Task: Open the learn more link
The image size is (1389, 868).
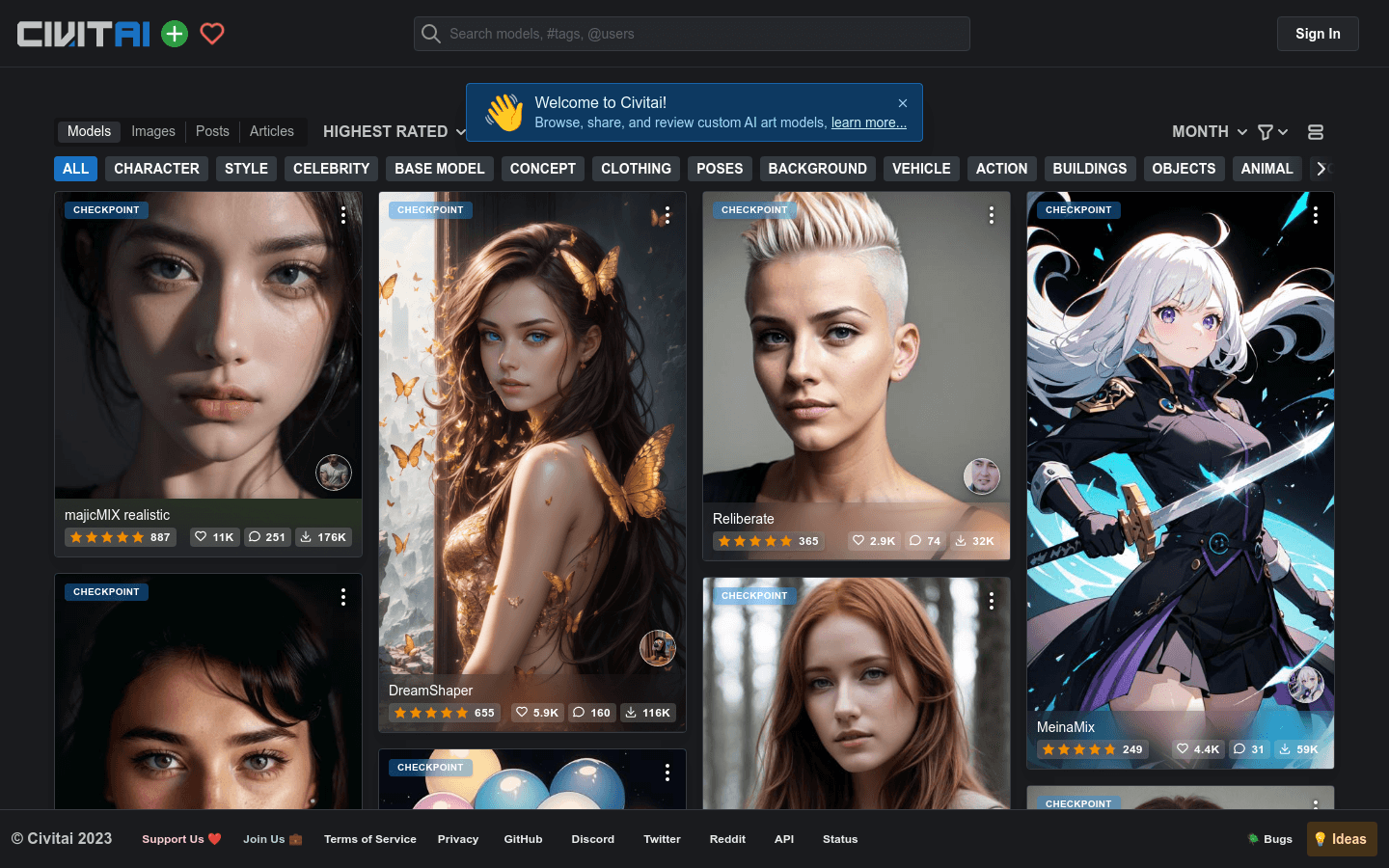Action: click(868, 122)
